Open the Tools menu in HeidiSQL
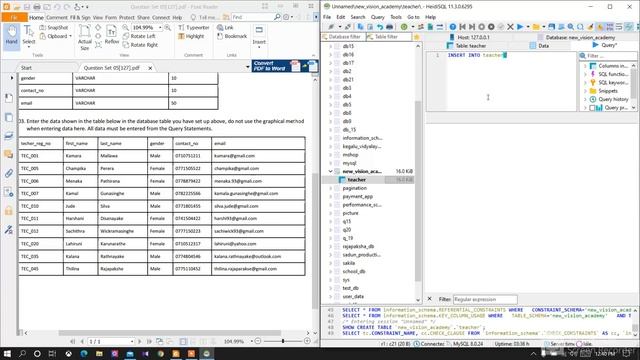640x360 pixels. (x=396, y=17)
